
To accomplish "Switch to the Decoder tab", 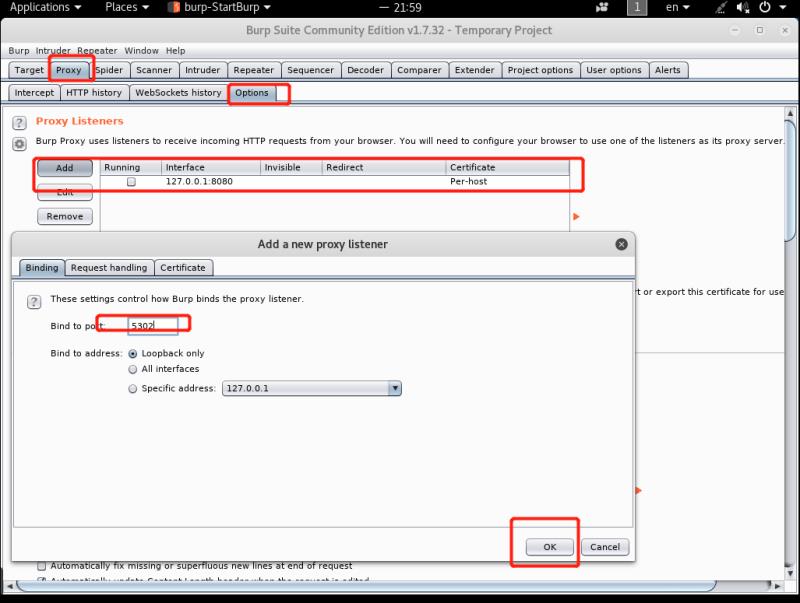I will pos(365,70).
